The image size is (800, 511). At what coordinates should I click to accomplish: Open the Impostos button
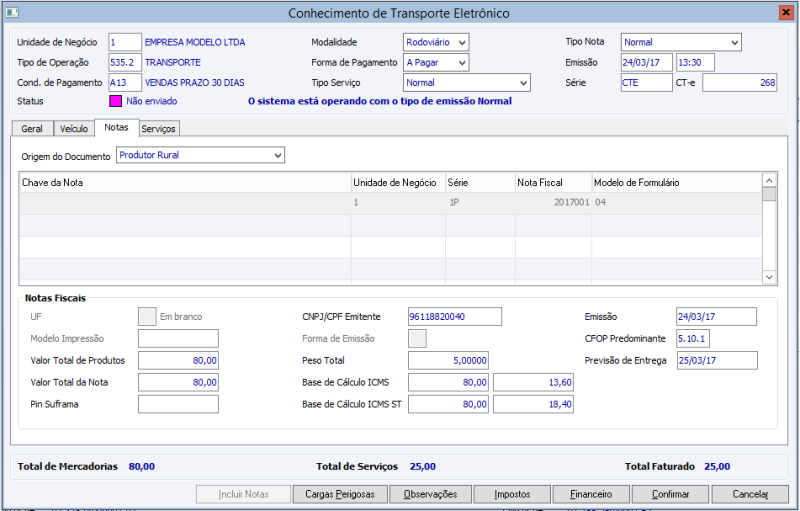click(511, 494)
